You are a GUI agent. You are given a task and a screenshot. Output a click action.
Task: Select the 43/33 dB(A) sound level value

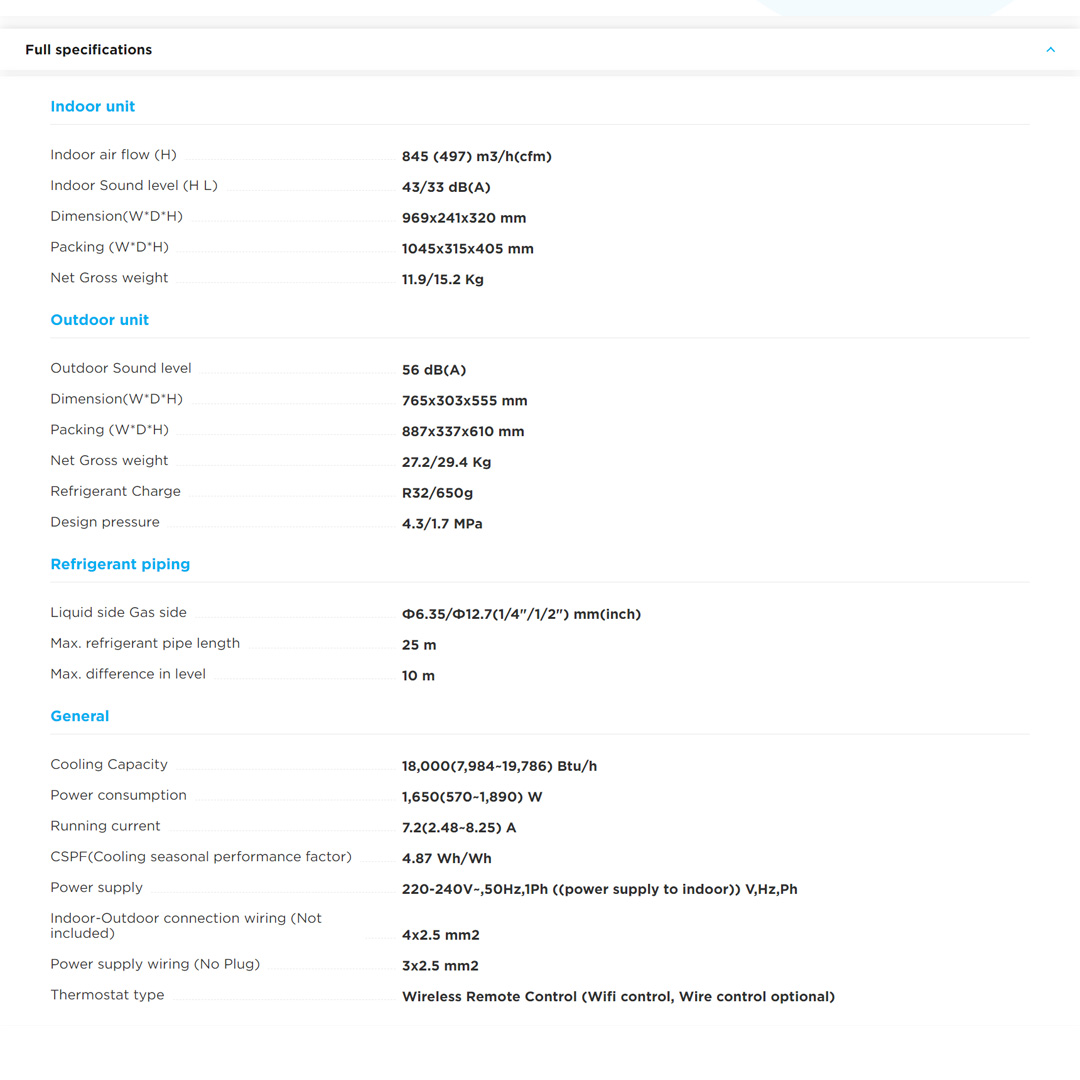[x=446, y=187]
